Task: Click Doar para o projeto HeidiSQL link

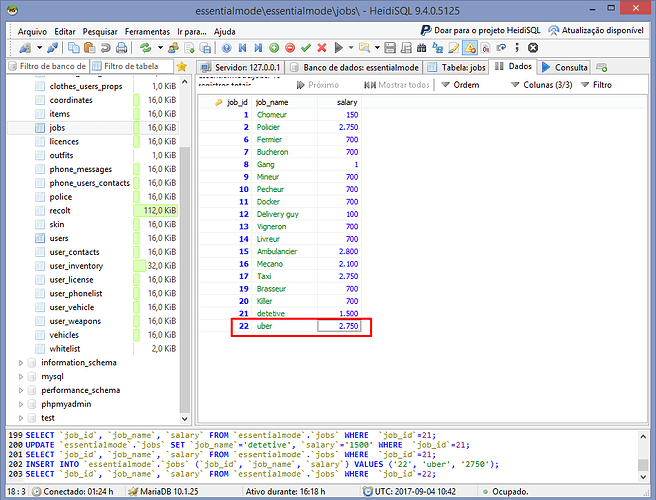Action: pos(480,30)
